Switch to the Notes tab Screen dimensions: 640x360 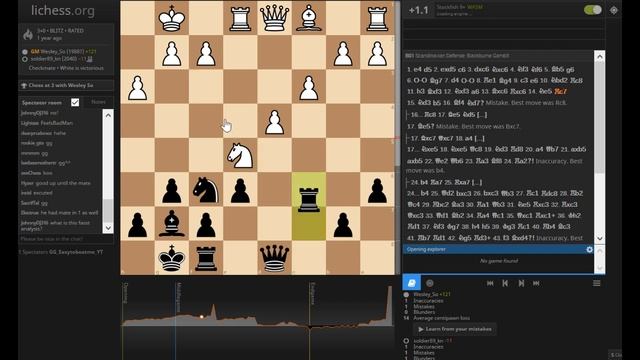(98, 102)
